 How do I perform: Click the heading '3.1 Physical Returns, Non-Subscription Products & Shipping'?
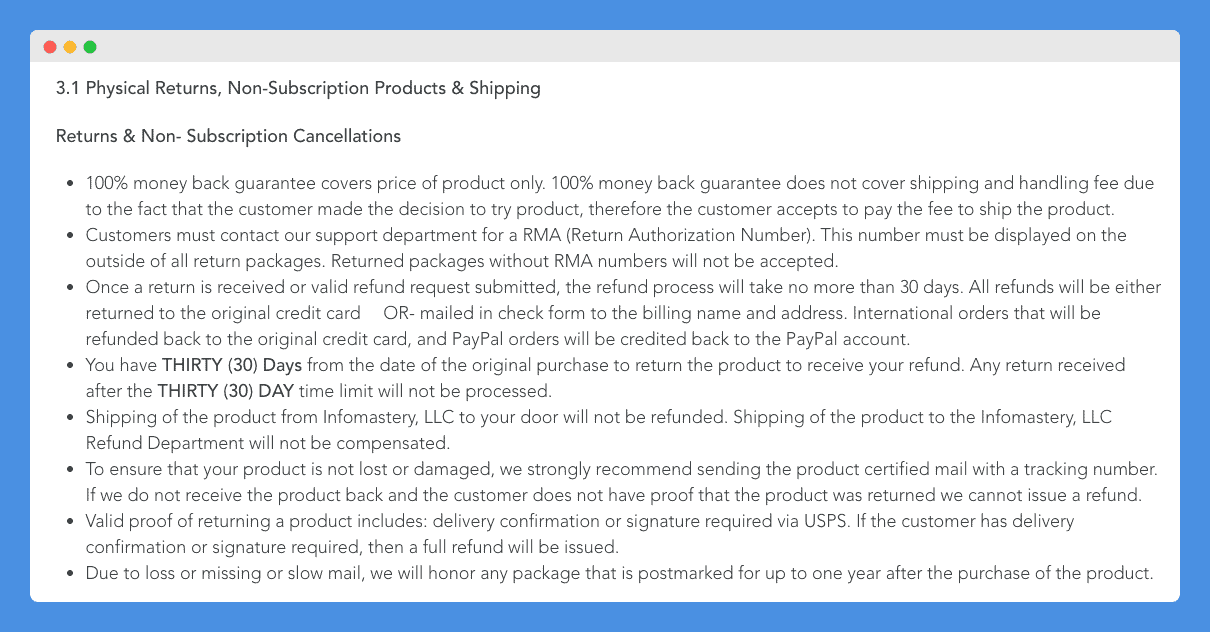298,88
